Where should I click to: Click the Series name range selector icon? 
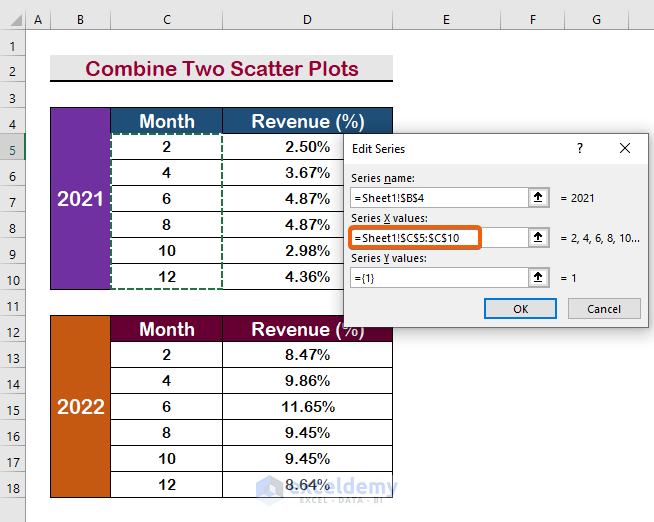pos(539,198)
